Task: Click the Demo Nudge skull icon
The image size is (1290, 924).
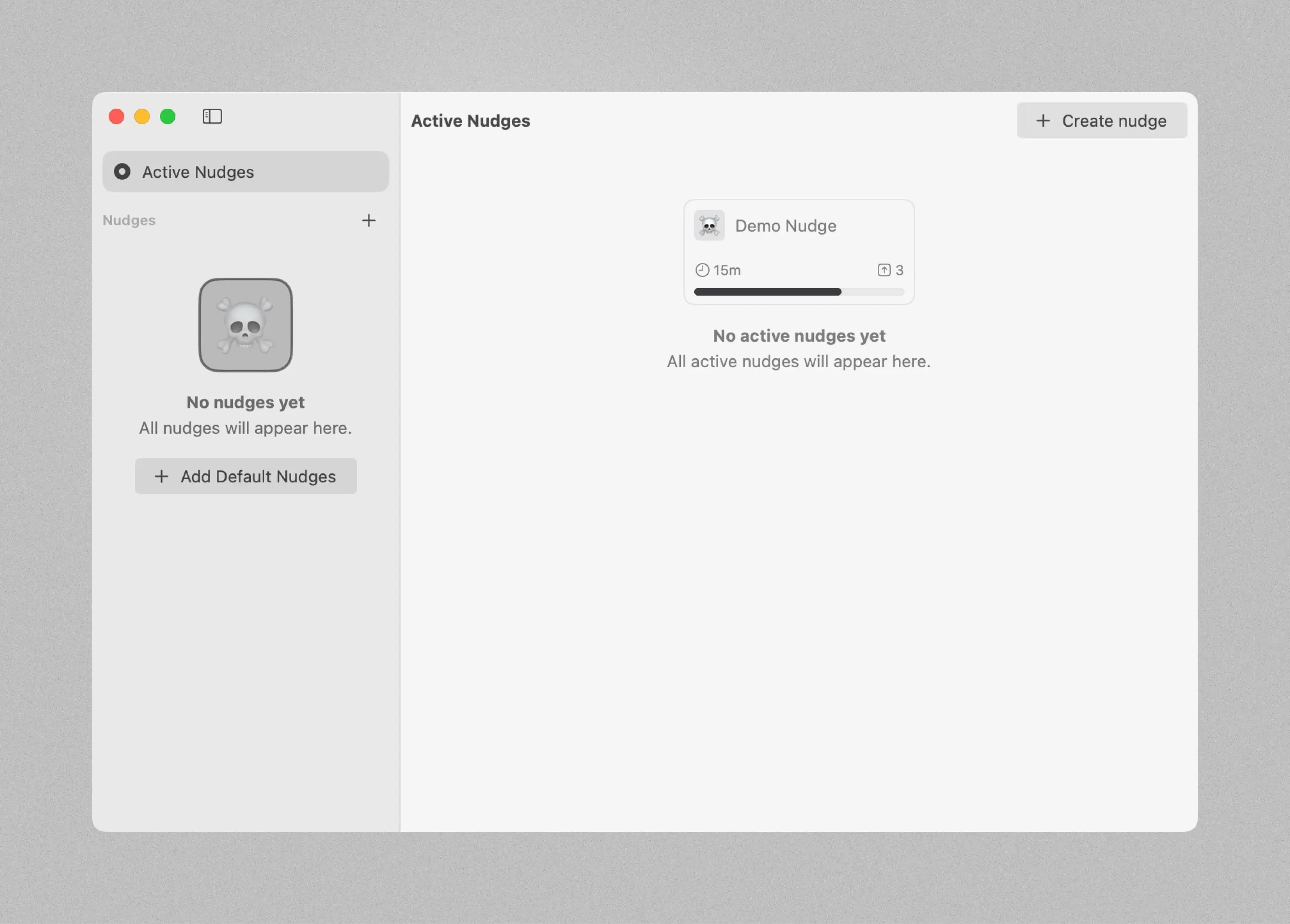Action: (709, 226)
